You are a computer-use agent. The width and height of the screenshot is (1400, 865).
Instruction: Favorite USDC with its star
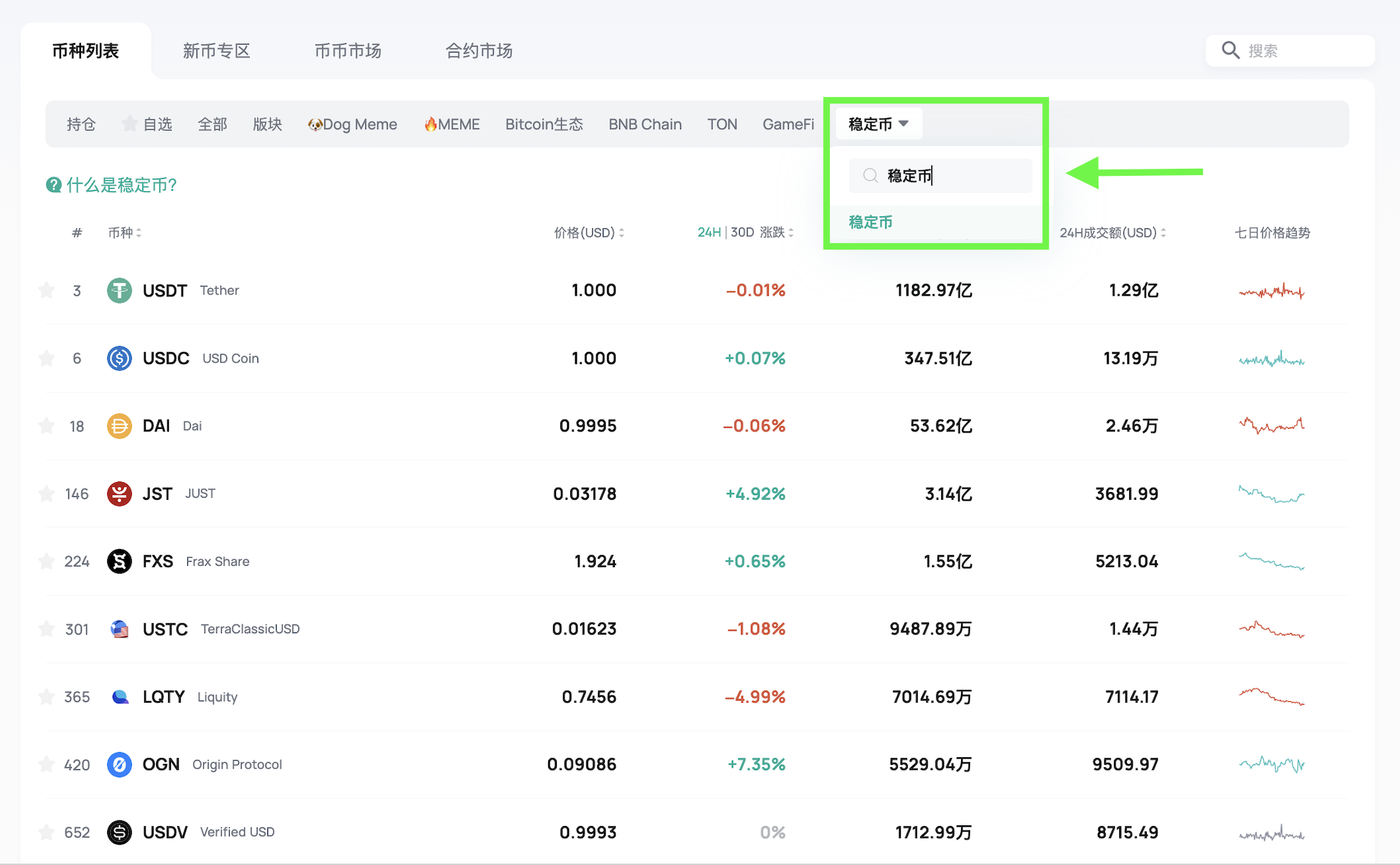[x=47, y=358]
